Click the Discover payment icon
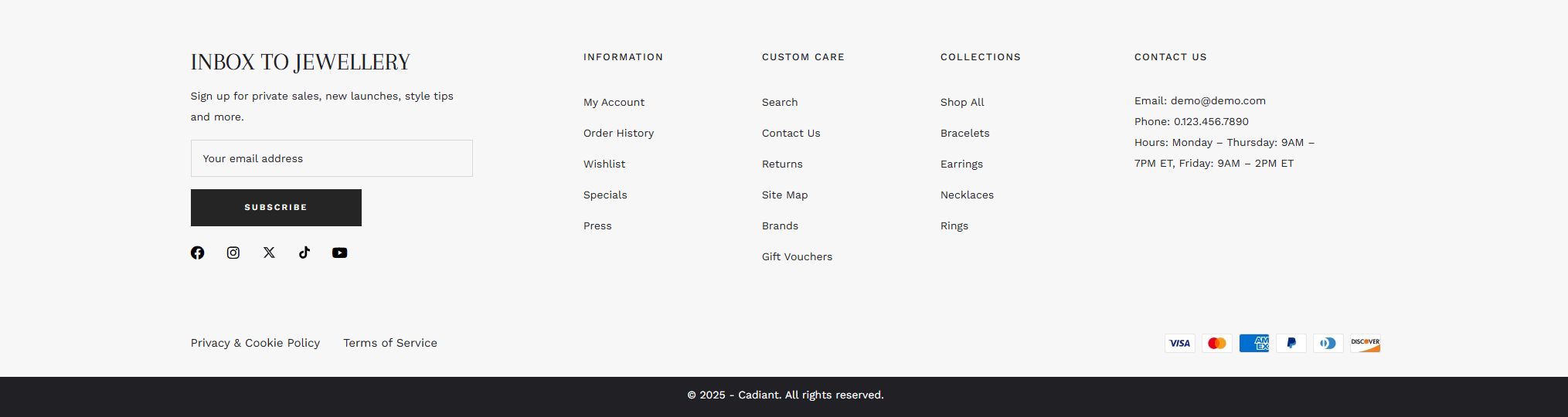 (x=1366, y=343)
